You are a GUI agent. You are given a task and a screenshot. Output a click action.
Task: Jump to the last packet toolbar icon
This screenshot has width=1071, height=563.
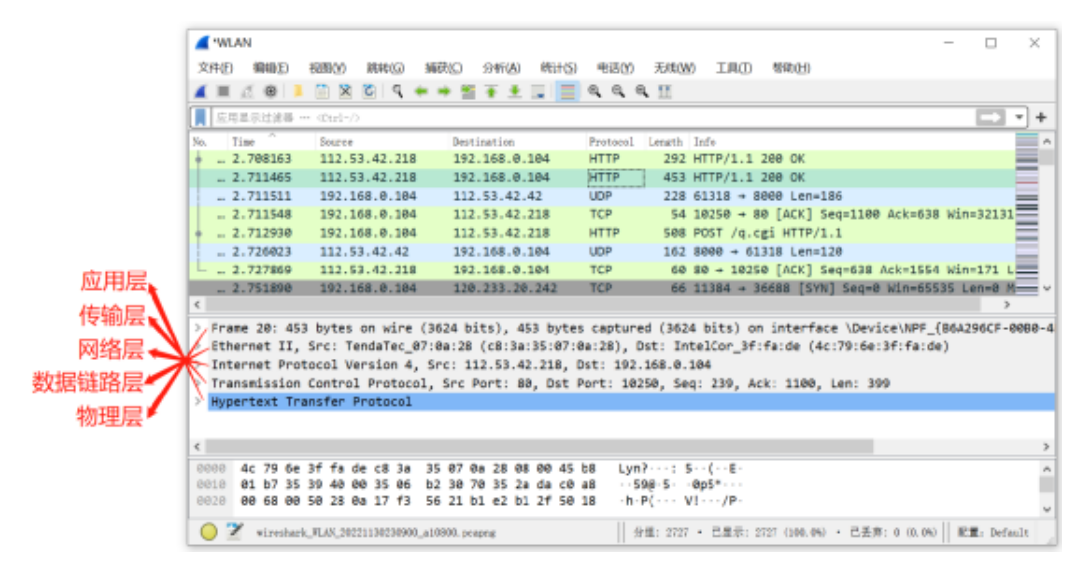click(x=515, y=91)
